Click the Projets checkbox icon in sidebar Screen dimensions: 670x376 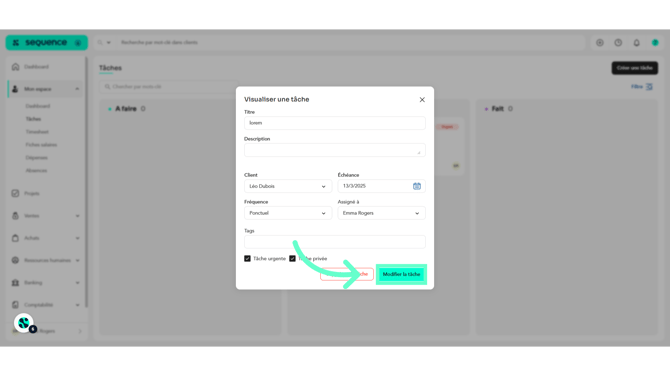15,193
